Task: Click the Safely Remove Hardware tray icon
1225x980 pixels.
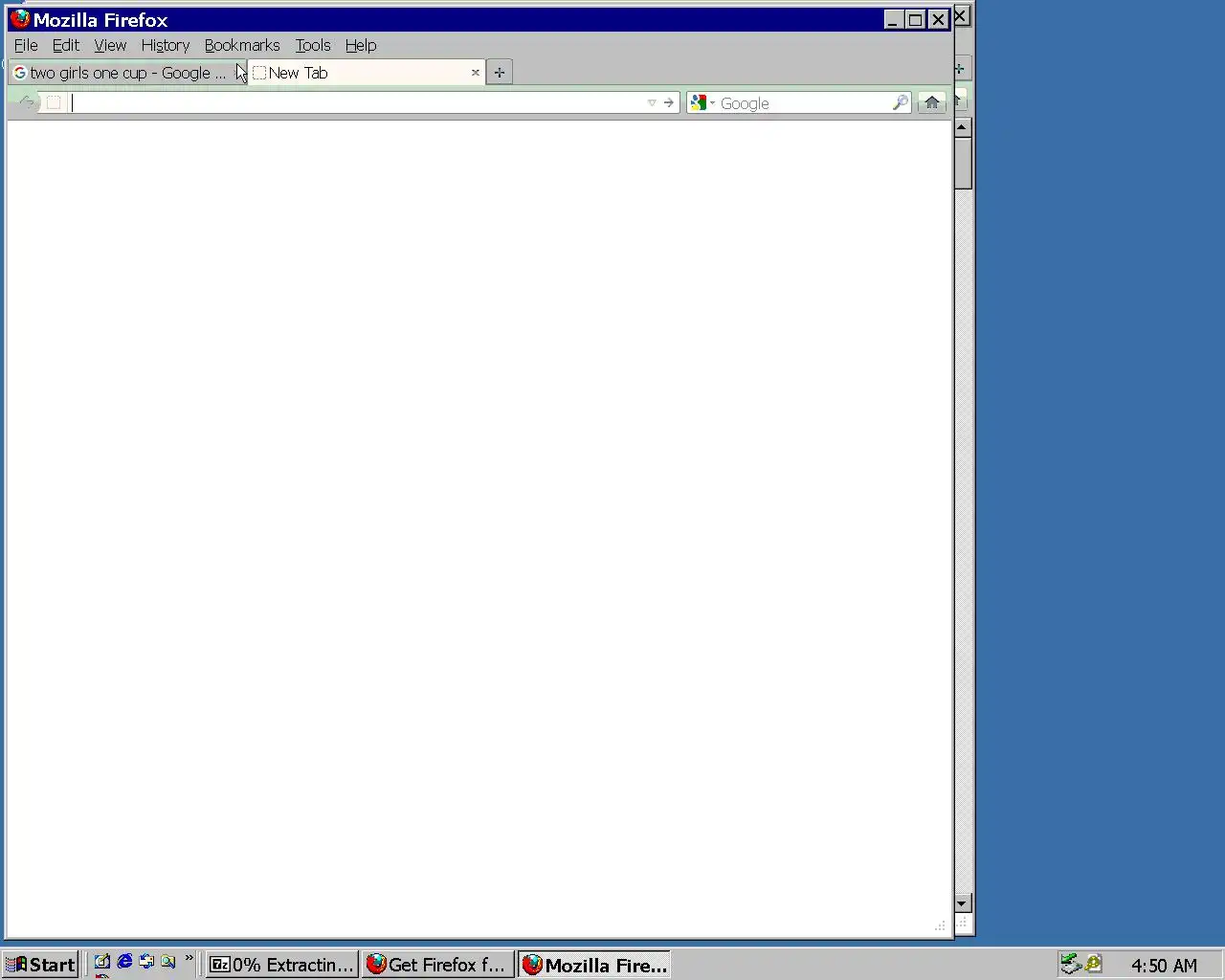Action: tap(1071, 964)
